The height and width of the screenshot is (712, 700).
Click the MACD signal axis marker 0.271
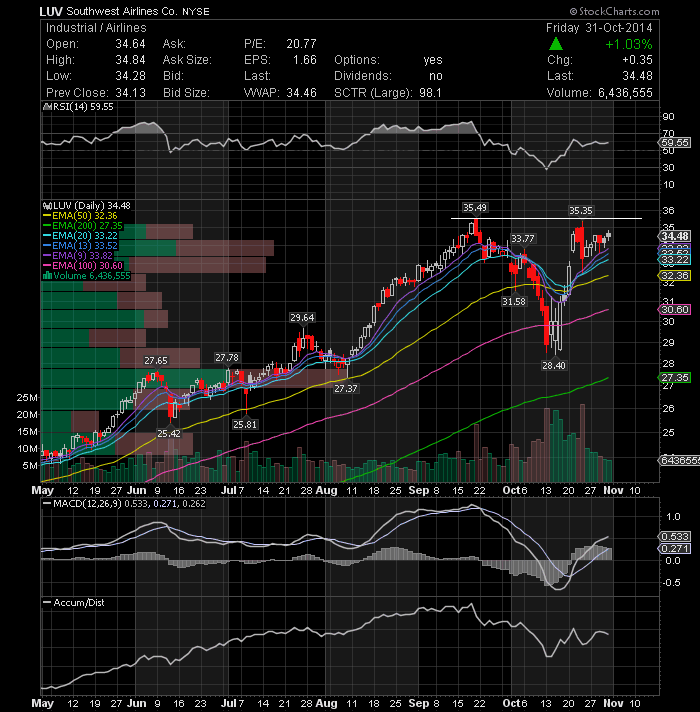675,549
